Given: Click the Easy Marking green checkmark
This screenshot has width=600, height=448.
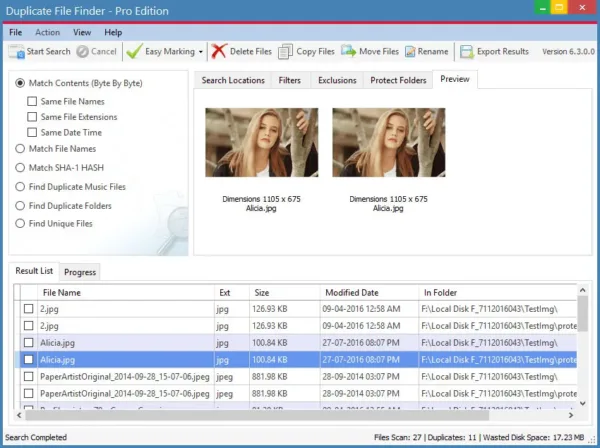Looking at the screenshot, I should [134, 52].
